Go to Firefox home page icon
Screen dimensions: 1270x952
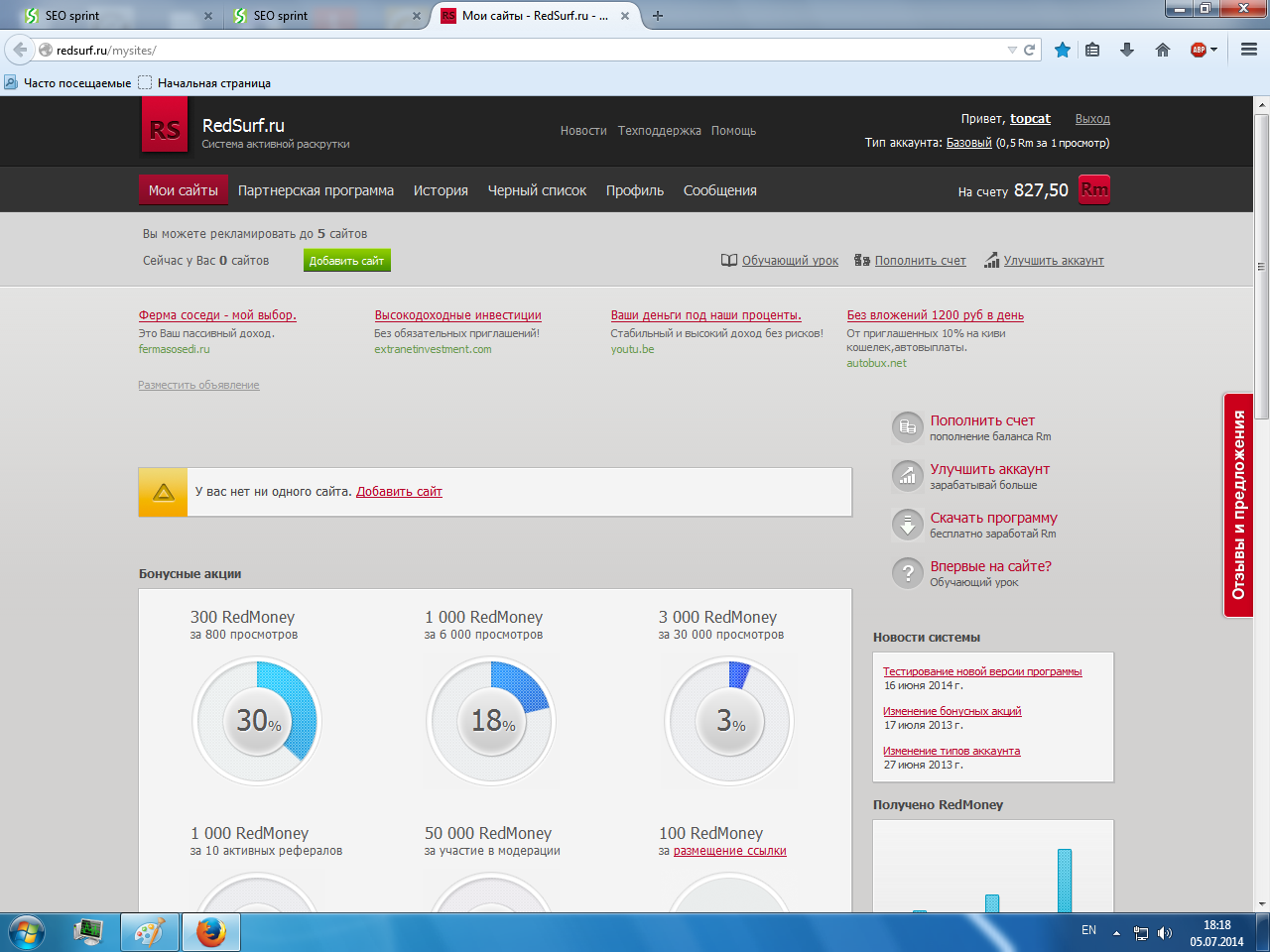1163,50
